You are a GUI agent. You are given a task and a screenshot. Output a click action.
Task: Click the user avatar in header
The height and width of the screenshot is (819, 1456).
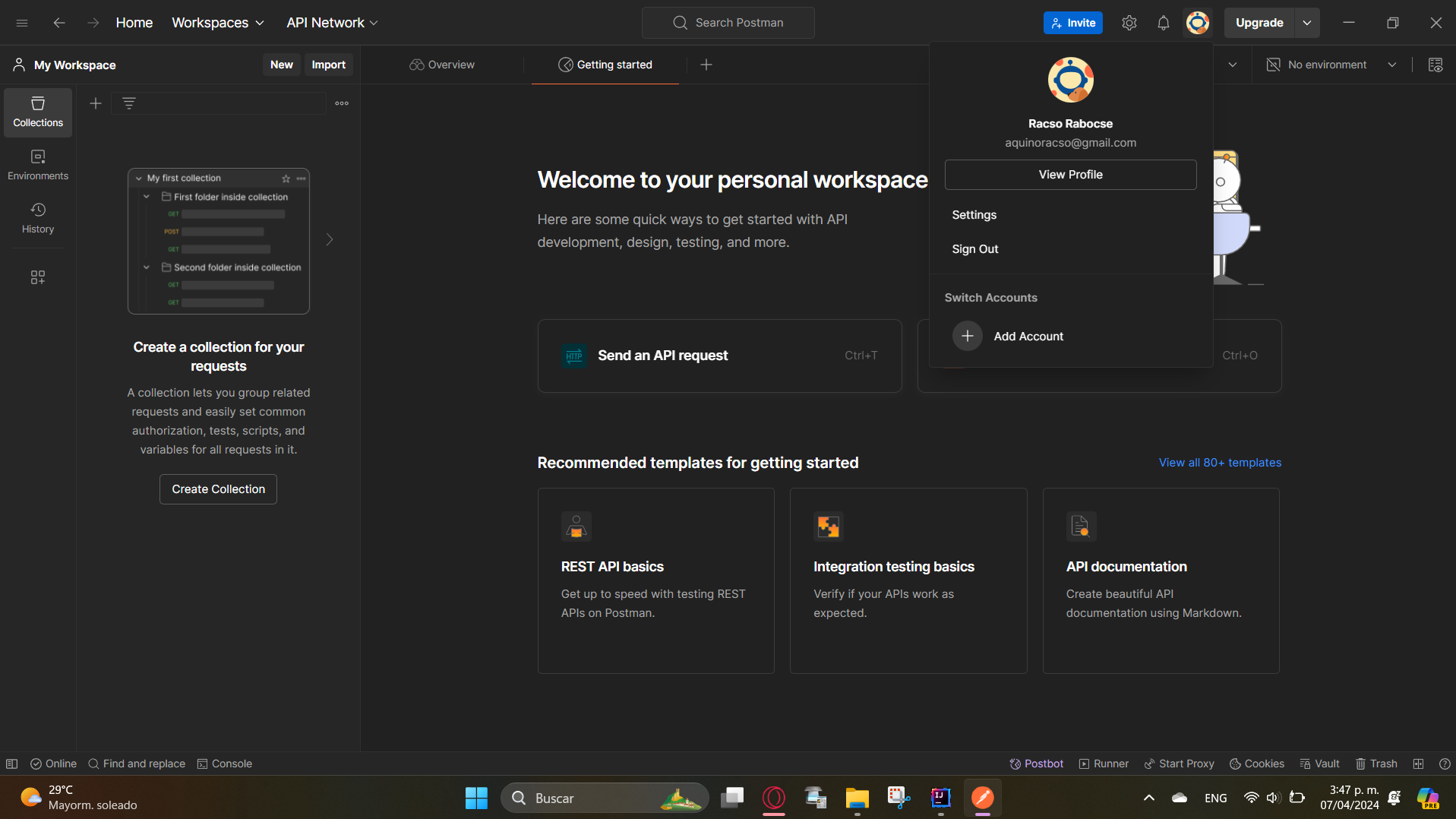point(1198,23)
